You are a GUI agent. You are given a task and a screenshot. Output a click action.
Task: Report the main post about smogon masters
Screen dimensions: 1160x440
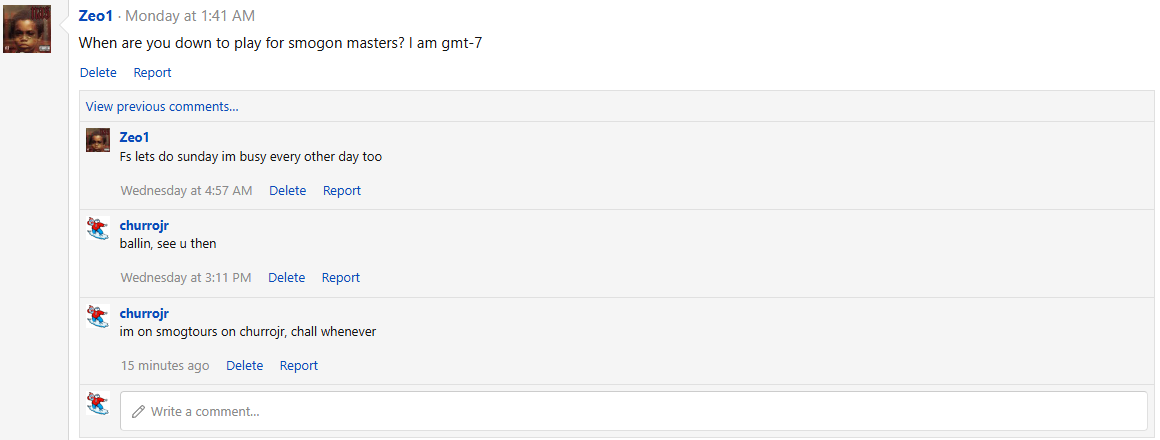coord(152,73)
